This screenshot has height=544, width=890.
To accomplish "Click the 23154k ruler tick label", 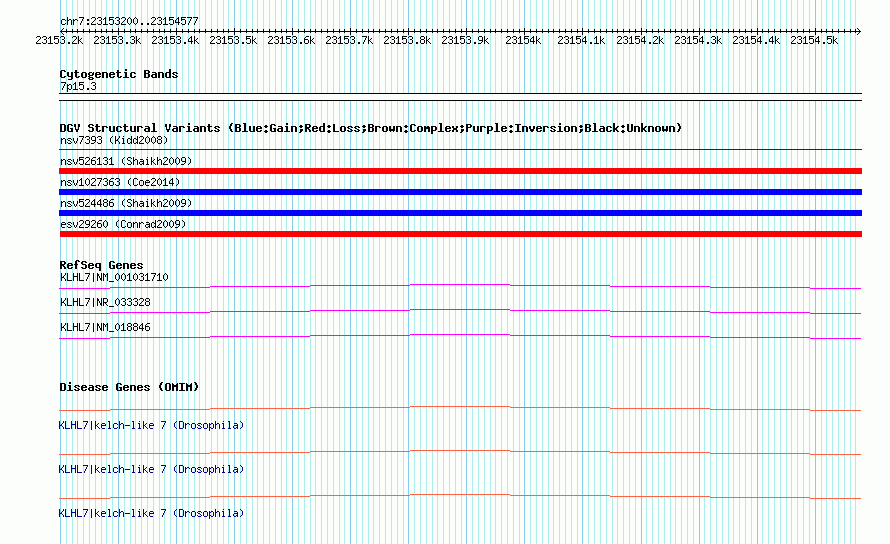I will [x=523, y=40].
